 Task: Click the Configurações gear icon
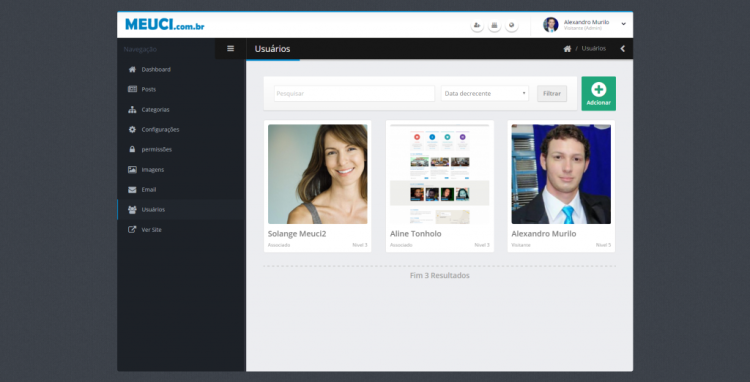tap(132, 129)
